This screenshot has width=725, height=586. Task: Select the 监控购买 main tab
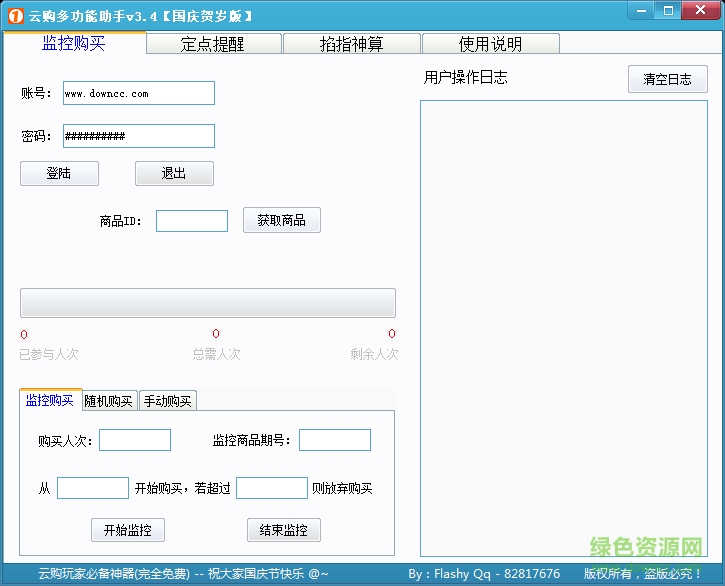pos(74,43)
